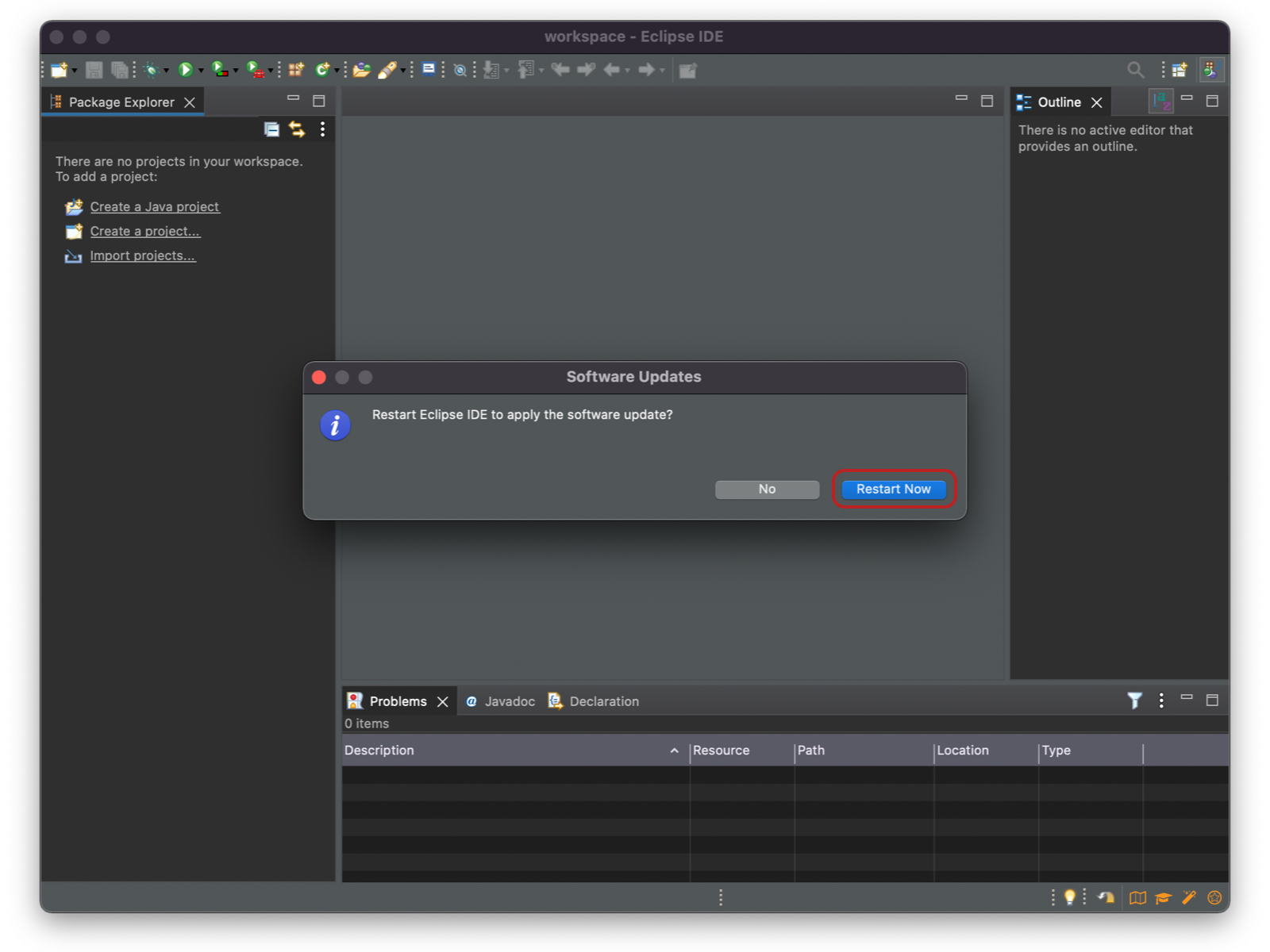This screenshot has height=952, width=1270.
Task: Close the Problems tab
Action: [443, 701]
